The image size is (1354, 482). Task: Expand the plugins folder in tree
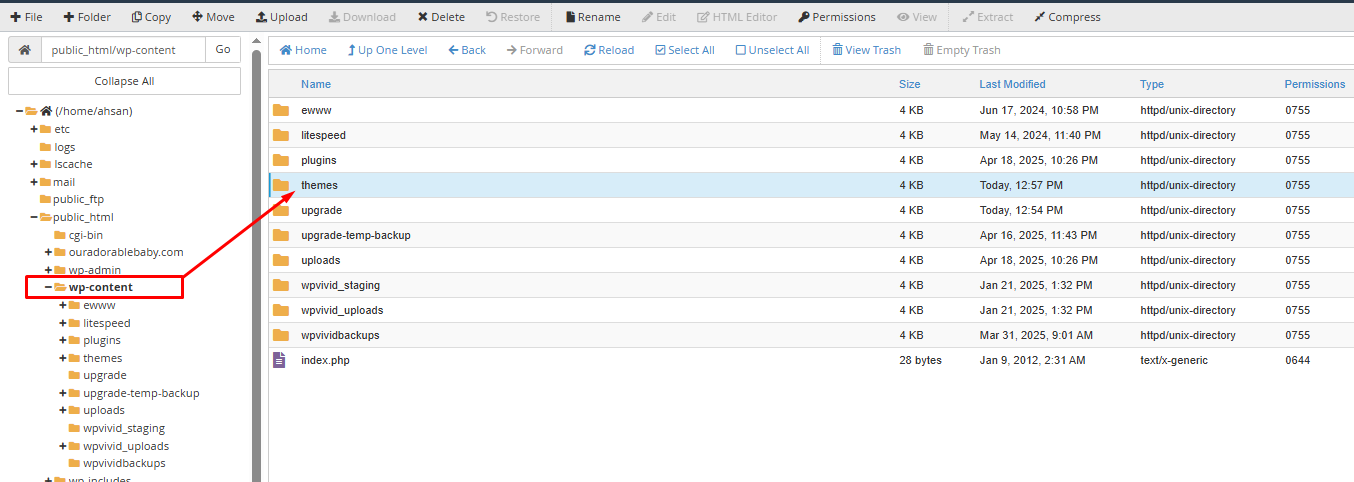(x=63, y=341)
